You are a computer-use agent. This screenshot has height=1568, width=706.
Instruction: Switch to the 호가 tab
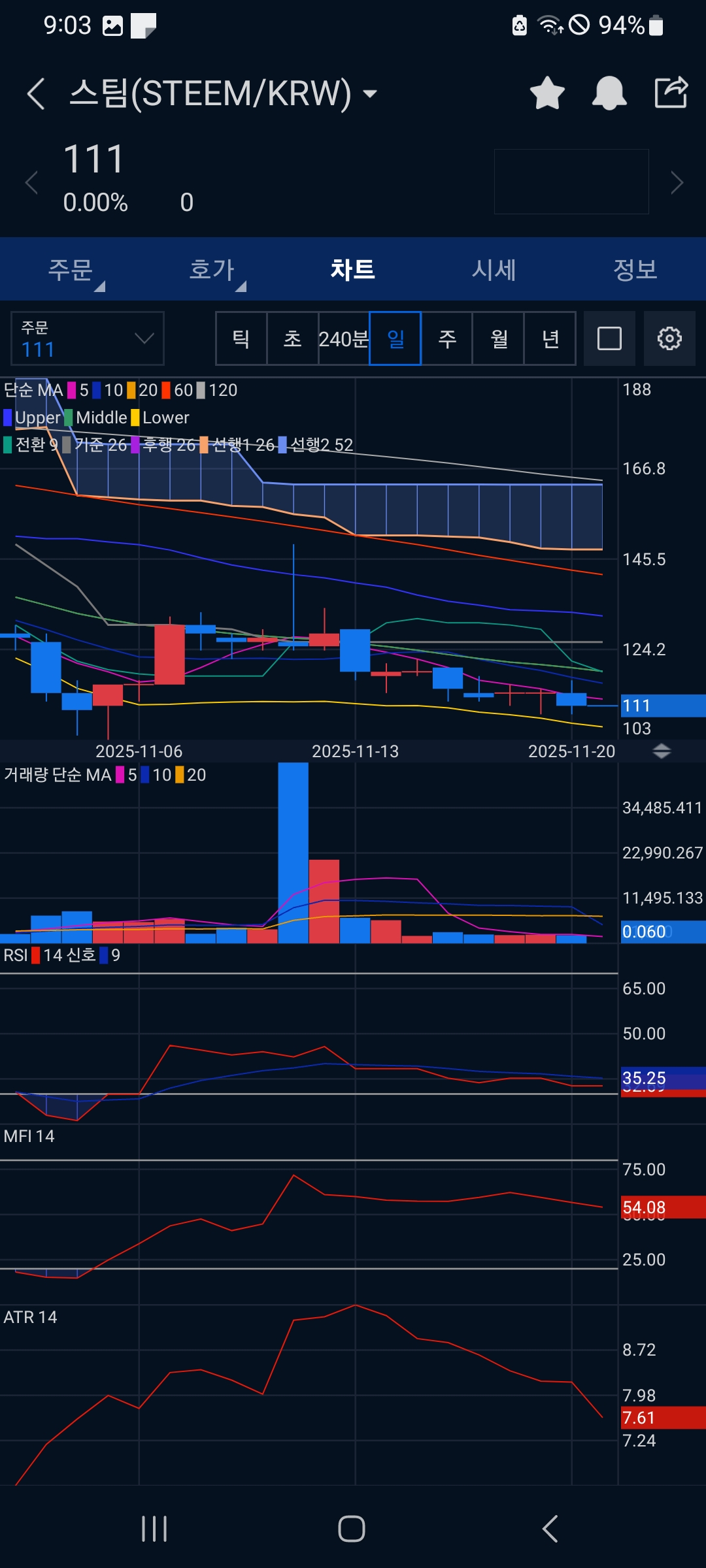(212, 269)
